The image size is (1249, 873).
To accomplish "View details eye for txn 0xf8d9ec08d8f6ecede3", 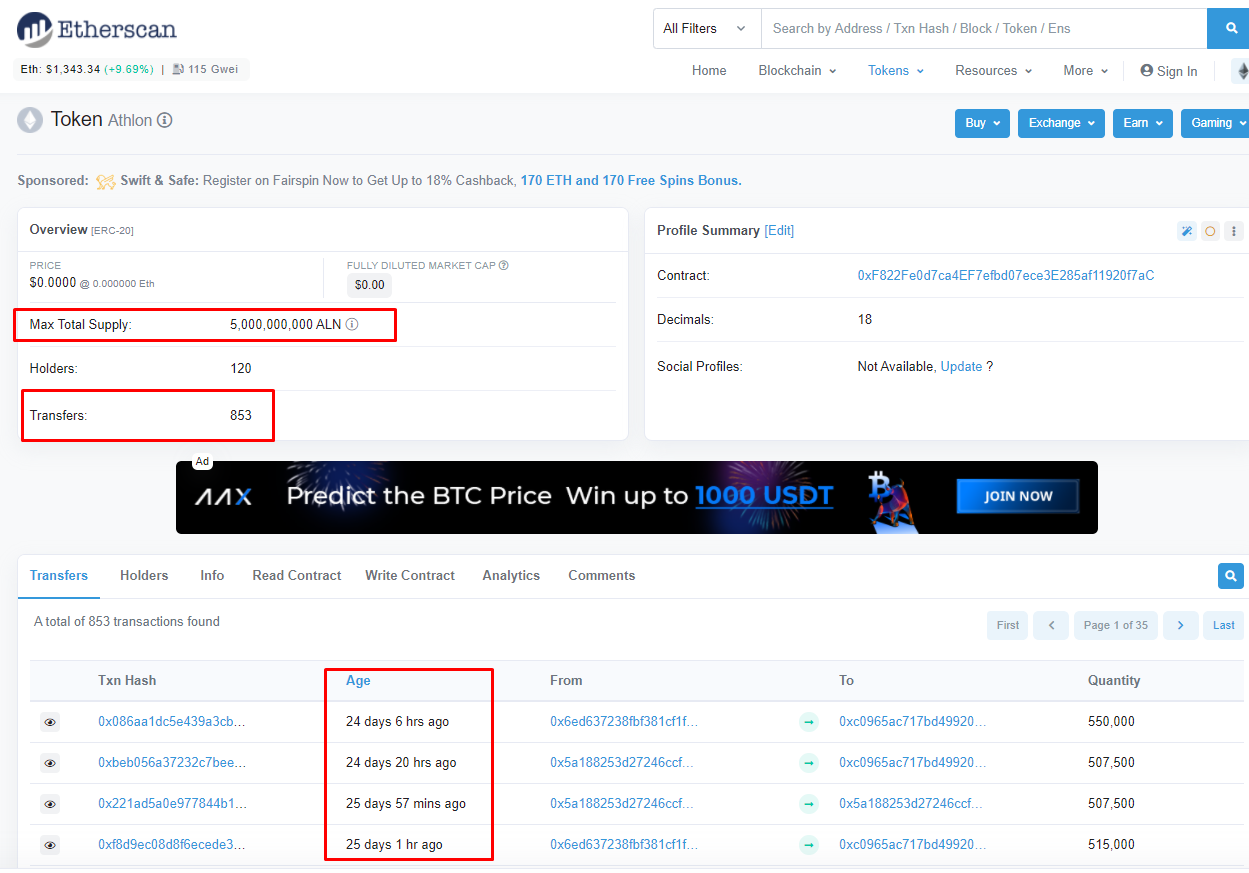I will click(x=50, y=845).
